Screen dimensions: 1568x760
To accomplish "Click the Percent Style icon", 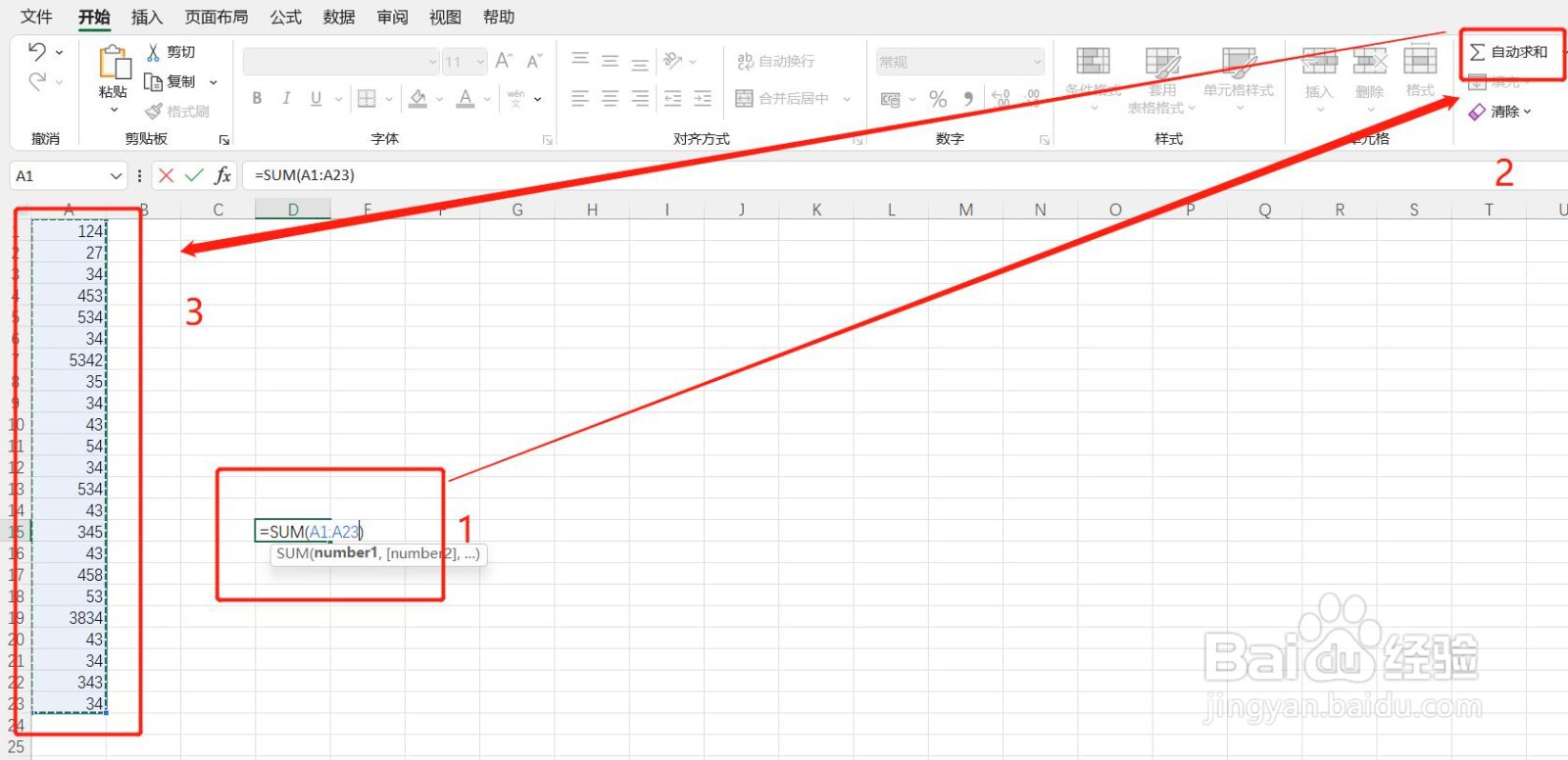I will 938,99.
